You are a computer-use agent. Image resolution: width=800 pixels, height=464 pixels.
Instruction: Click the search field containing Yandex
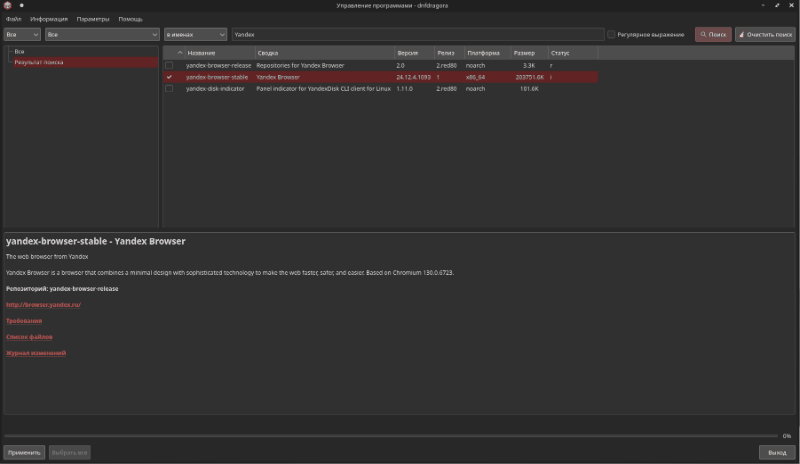[x=418, y=35]
